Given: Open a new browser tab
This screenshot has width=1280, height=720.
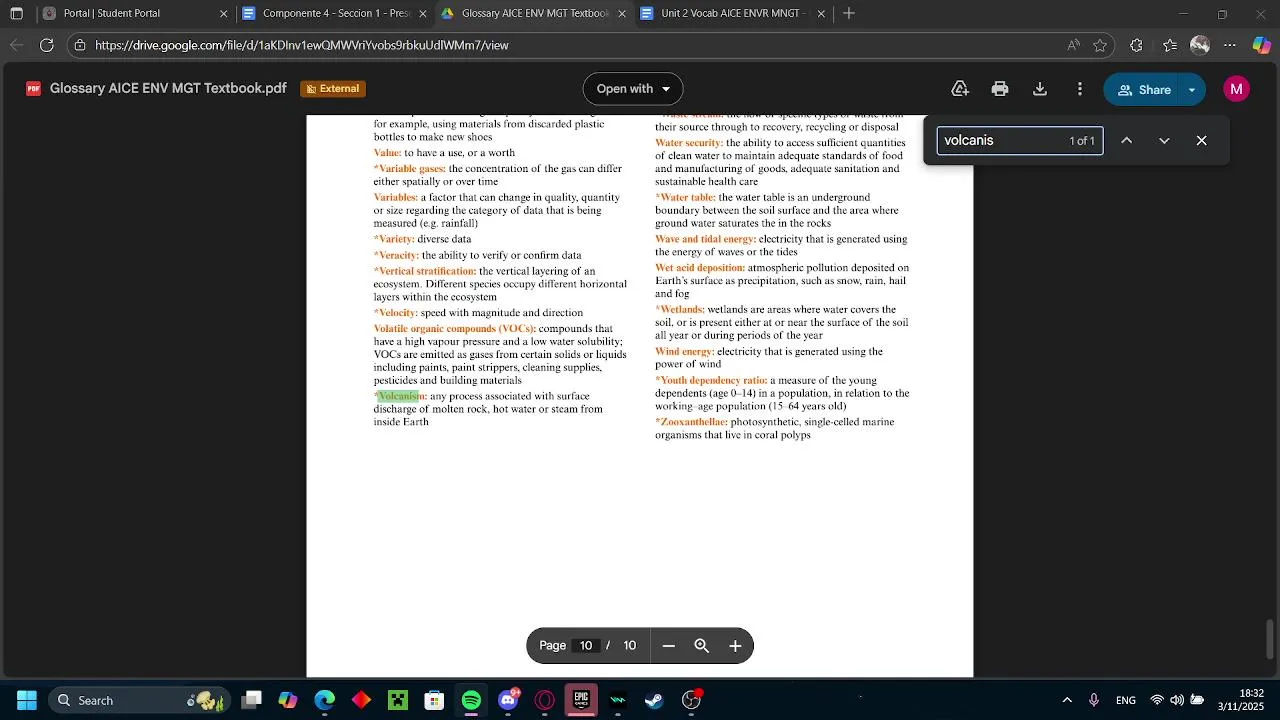Looking at the screenshot, I should 849,14.
